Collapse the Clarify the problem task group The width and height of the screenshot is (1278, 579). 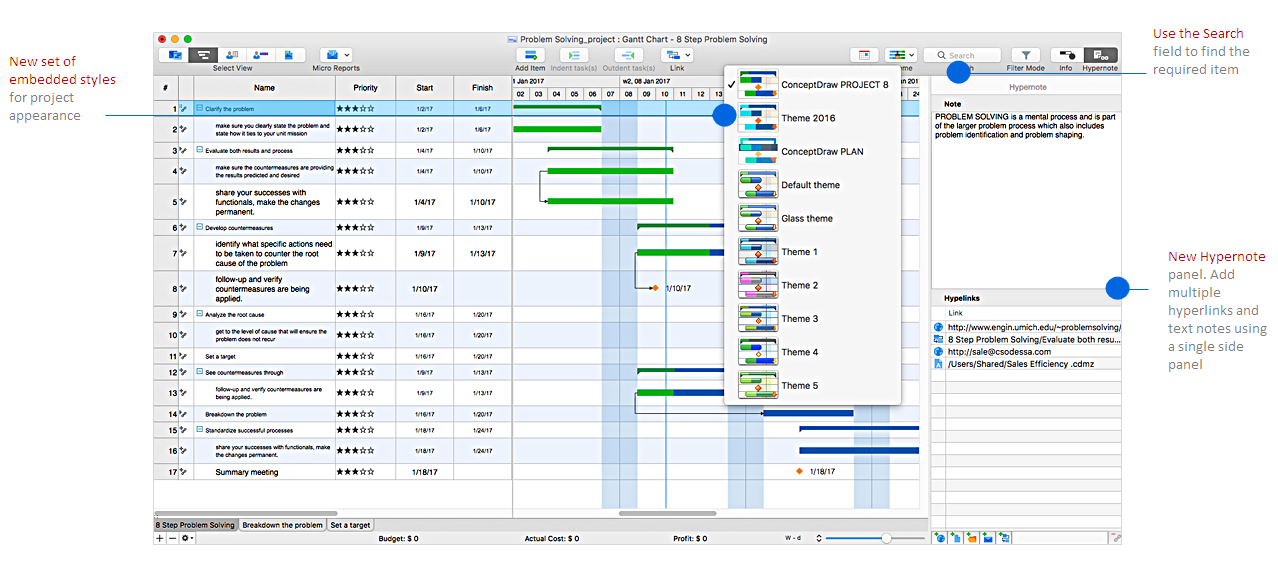[199, 108]
